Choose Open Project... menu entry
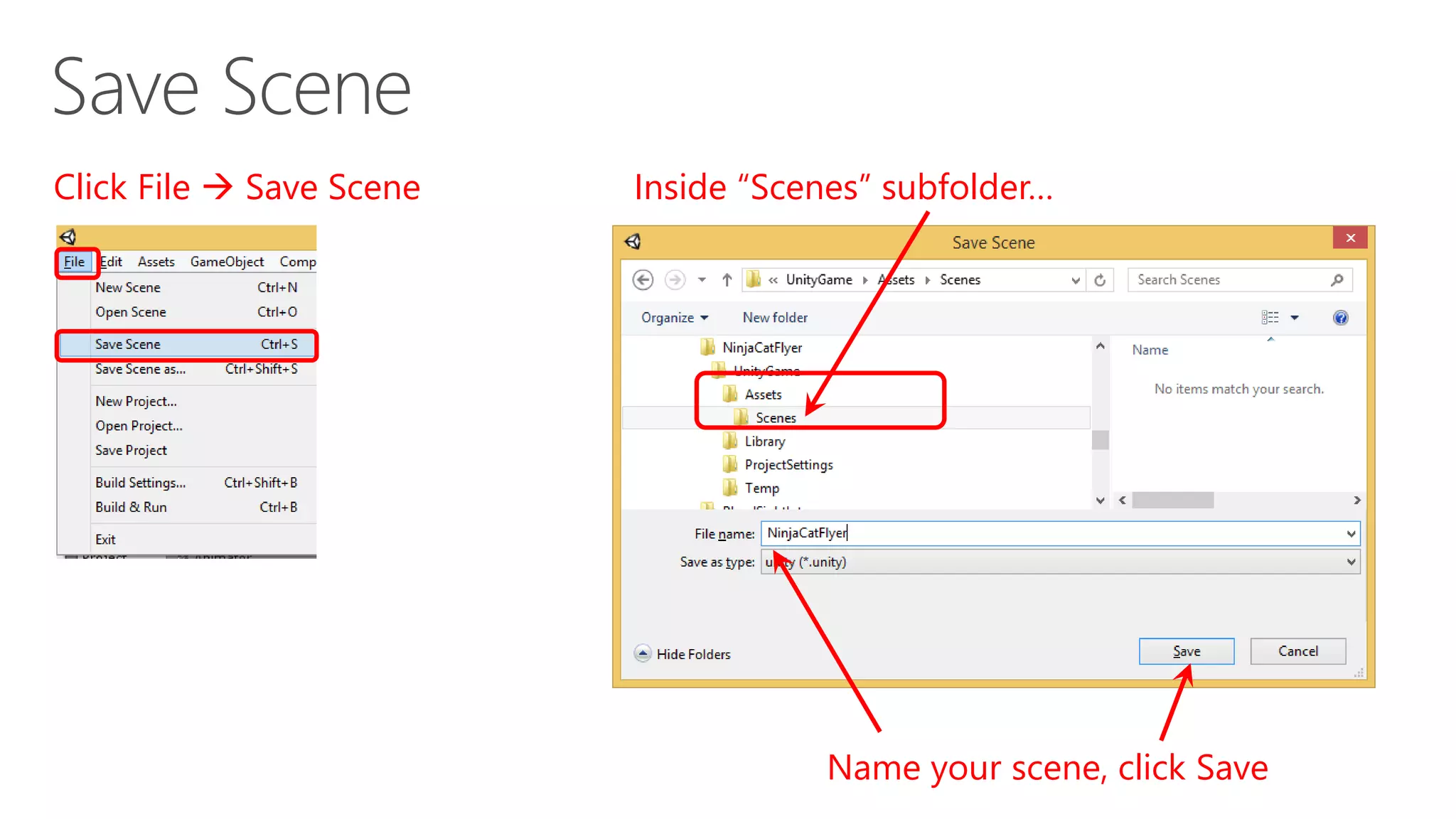The height and width of the screenshot is (819, 1456). [196, 426]
